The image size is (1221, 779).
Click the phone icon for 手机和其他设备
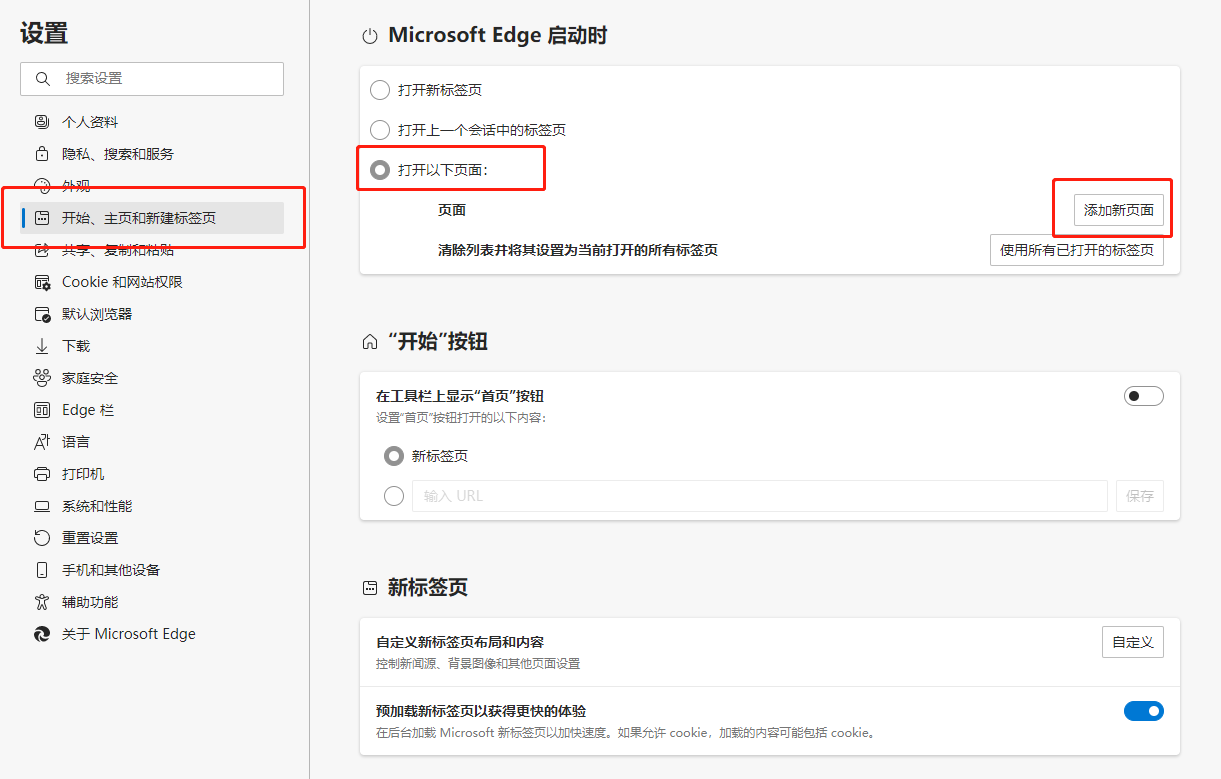click(x=42, y=570)
